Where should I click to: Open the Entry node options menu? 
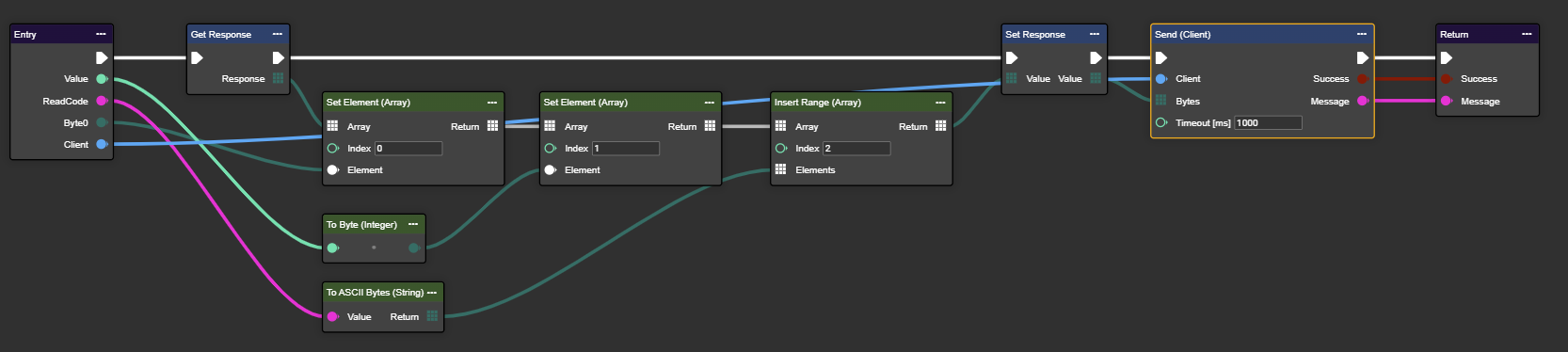point(101,34)
